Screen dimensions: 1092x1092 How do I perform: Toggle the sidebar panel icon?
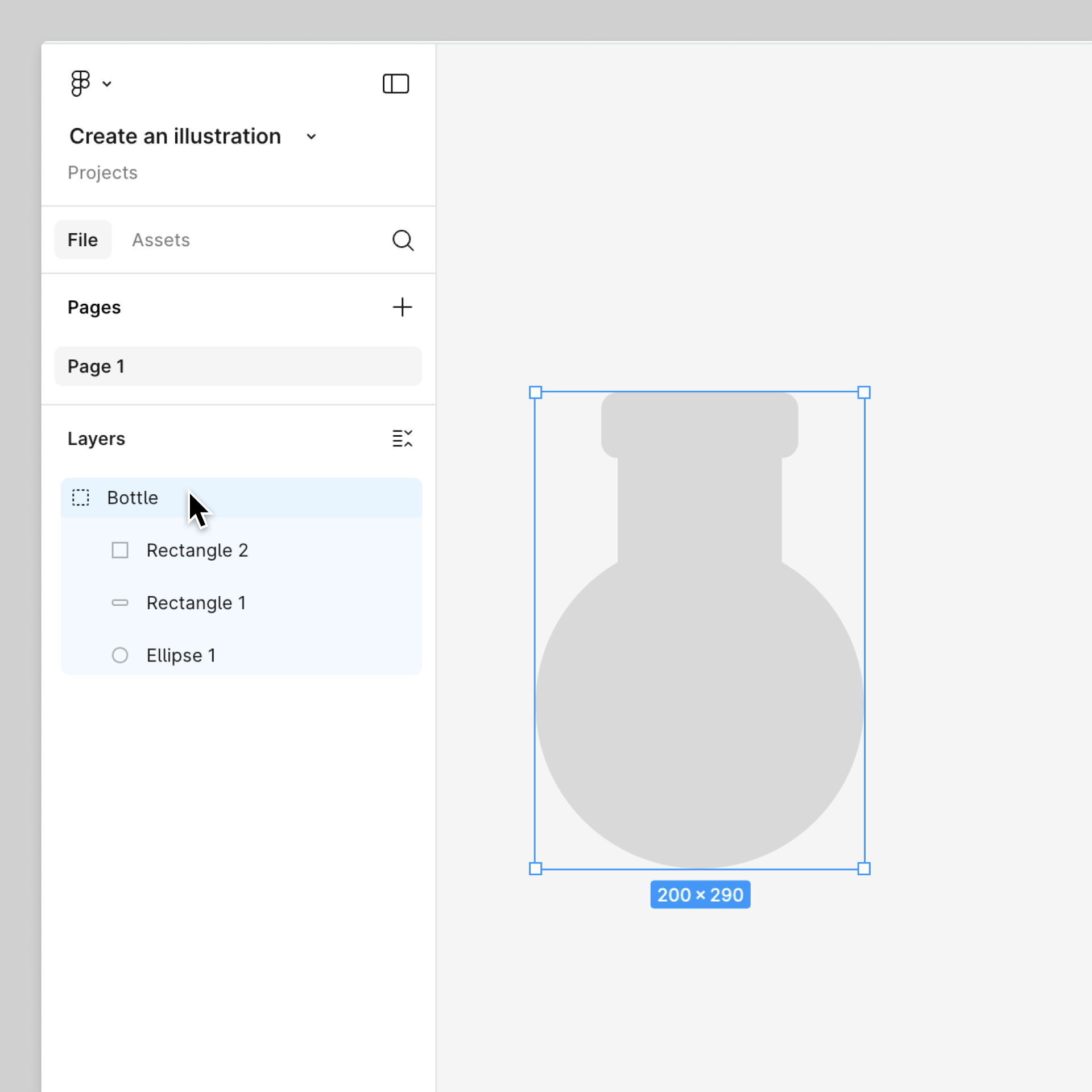point(395,84)
